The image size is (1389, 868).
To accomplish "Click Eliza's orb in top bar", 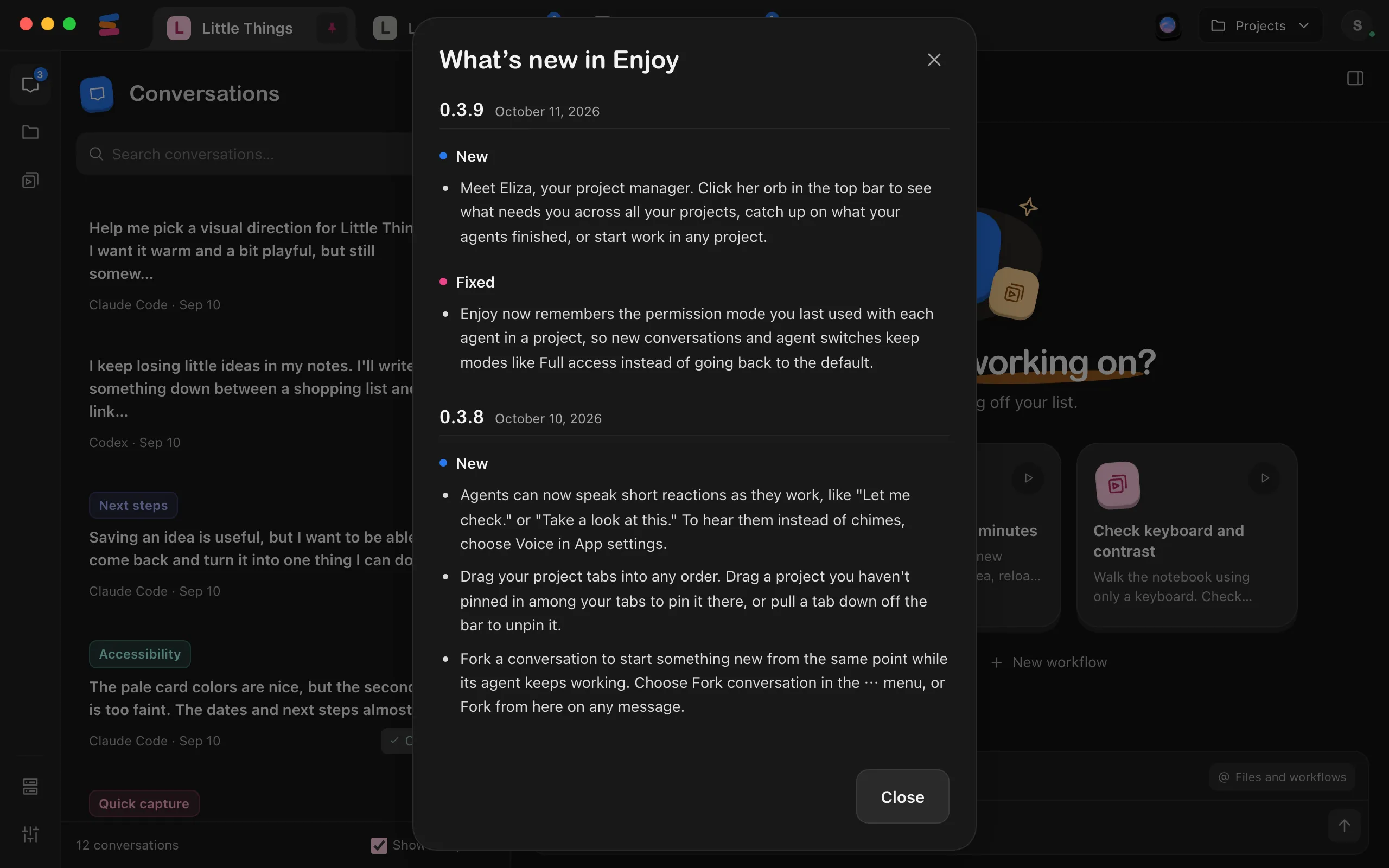I will pos(1168,25).
